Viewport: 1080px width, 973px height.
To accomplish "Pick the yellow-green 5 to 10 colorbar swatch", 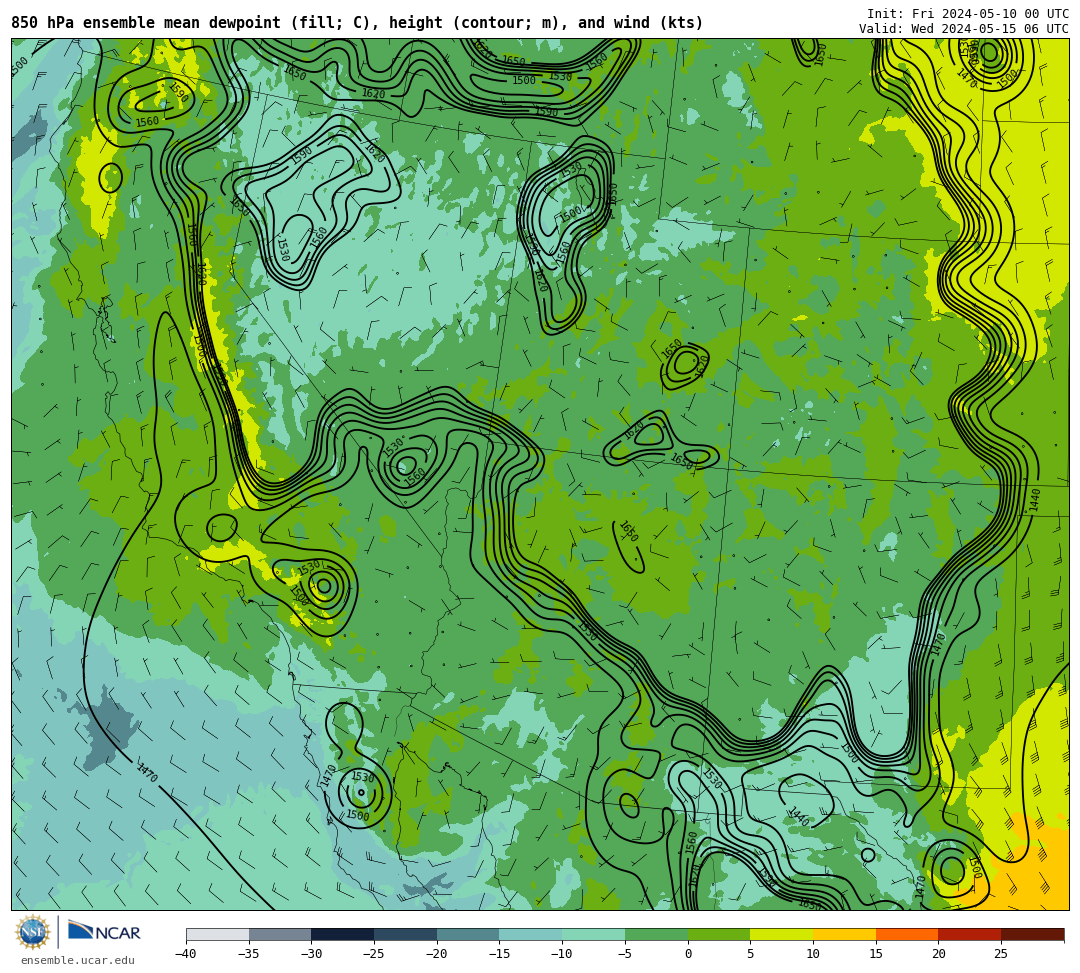I will click(782, 934).
